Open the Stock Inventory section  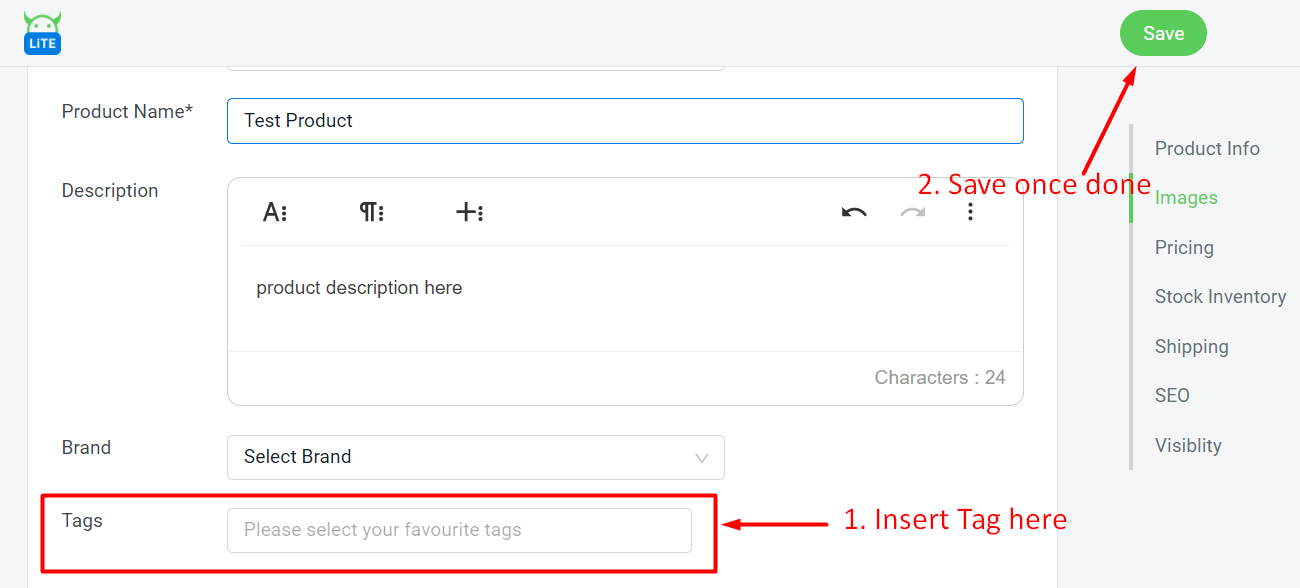point(1220,297)
